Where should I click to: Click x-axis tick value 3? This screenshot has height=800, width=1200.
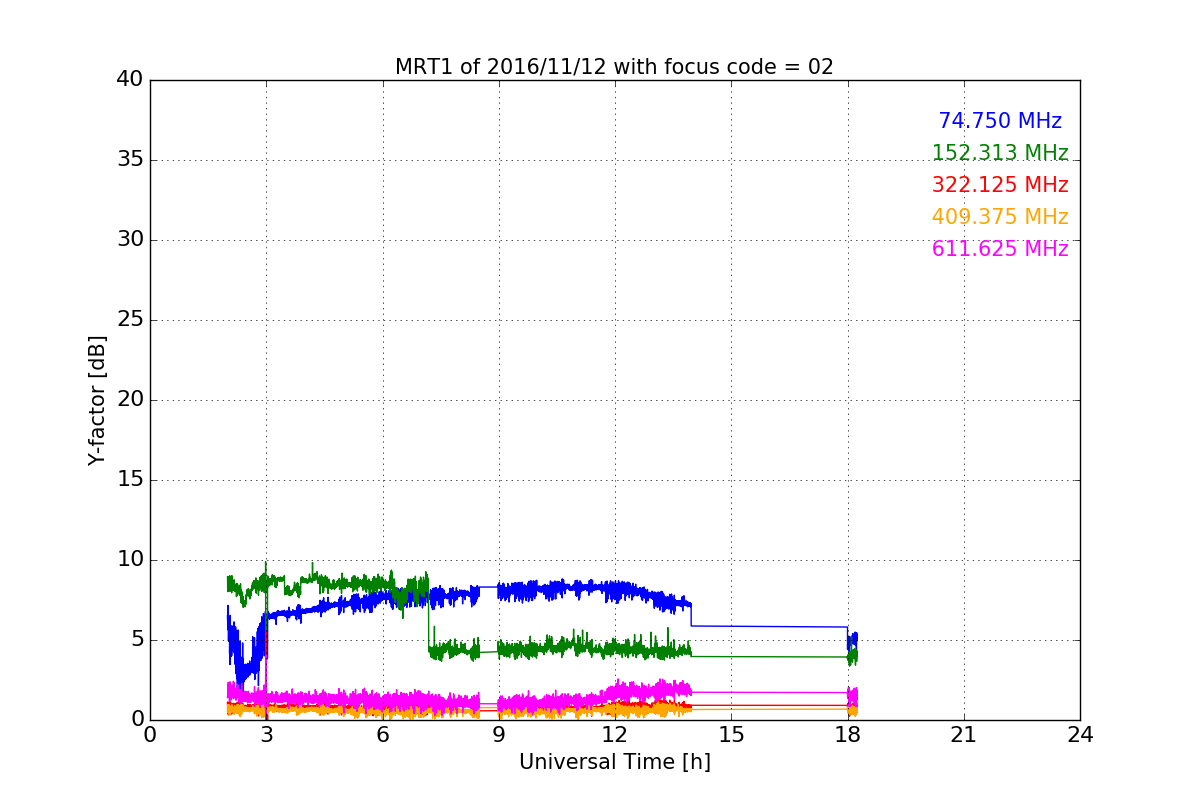[x=266, y=735]
